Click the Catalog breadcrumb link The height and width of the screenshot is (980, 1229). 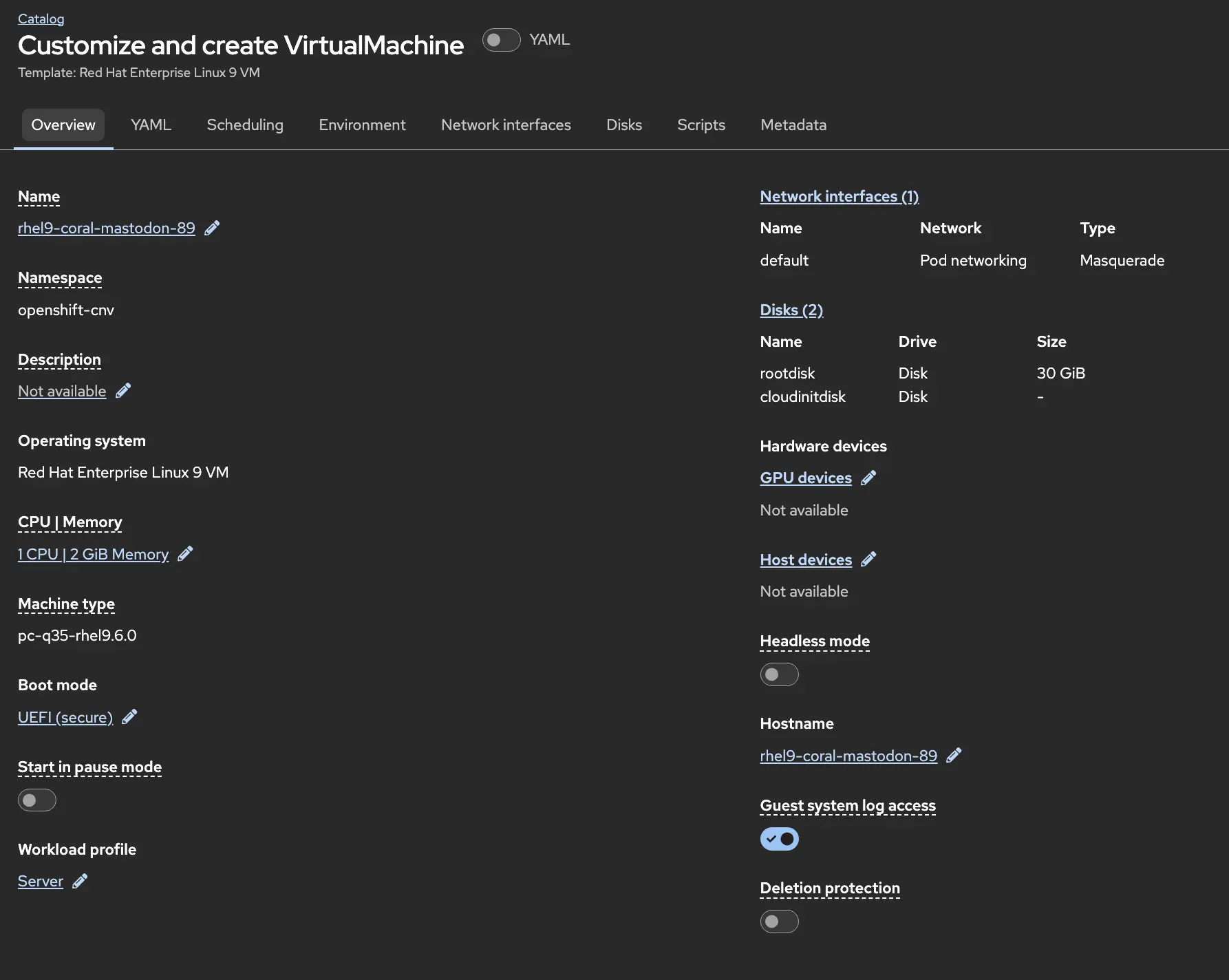41,19
